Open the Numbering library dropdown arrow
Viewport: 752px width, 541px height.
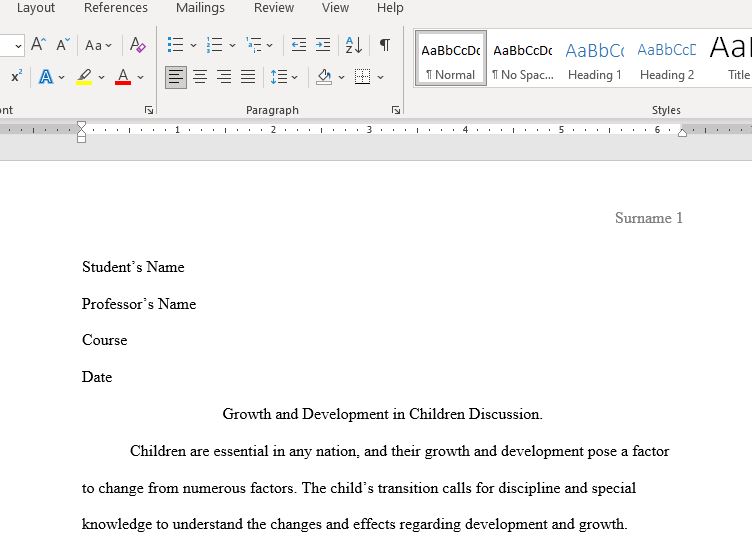(232, 45)
